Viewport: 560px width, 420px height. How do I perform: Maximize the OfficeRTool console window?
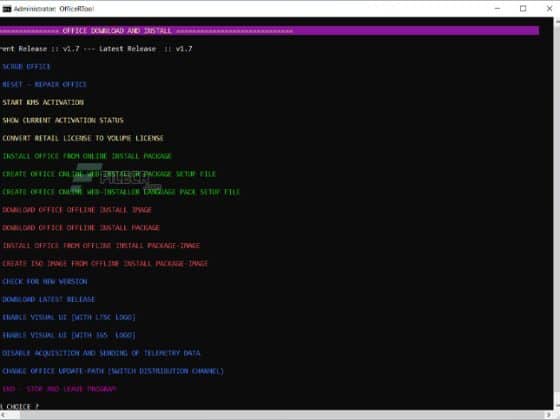523,9
